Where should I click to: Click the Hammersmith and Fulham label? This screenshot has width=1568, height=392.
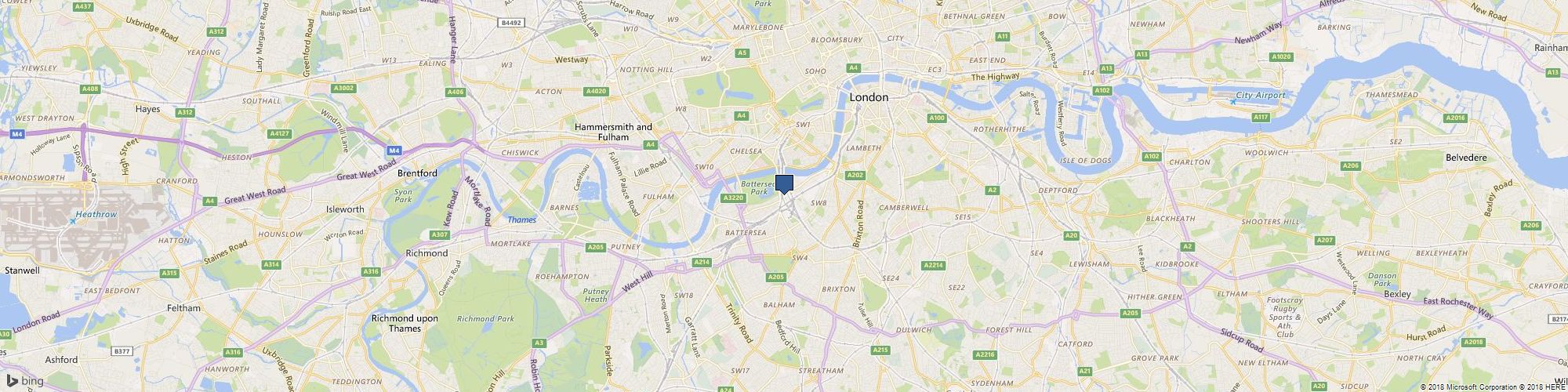click(613, 132)
